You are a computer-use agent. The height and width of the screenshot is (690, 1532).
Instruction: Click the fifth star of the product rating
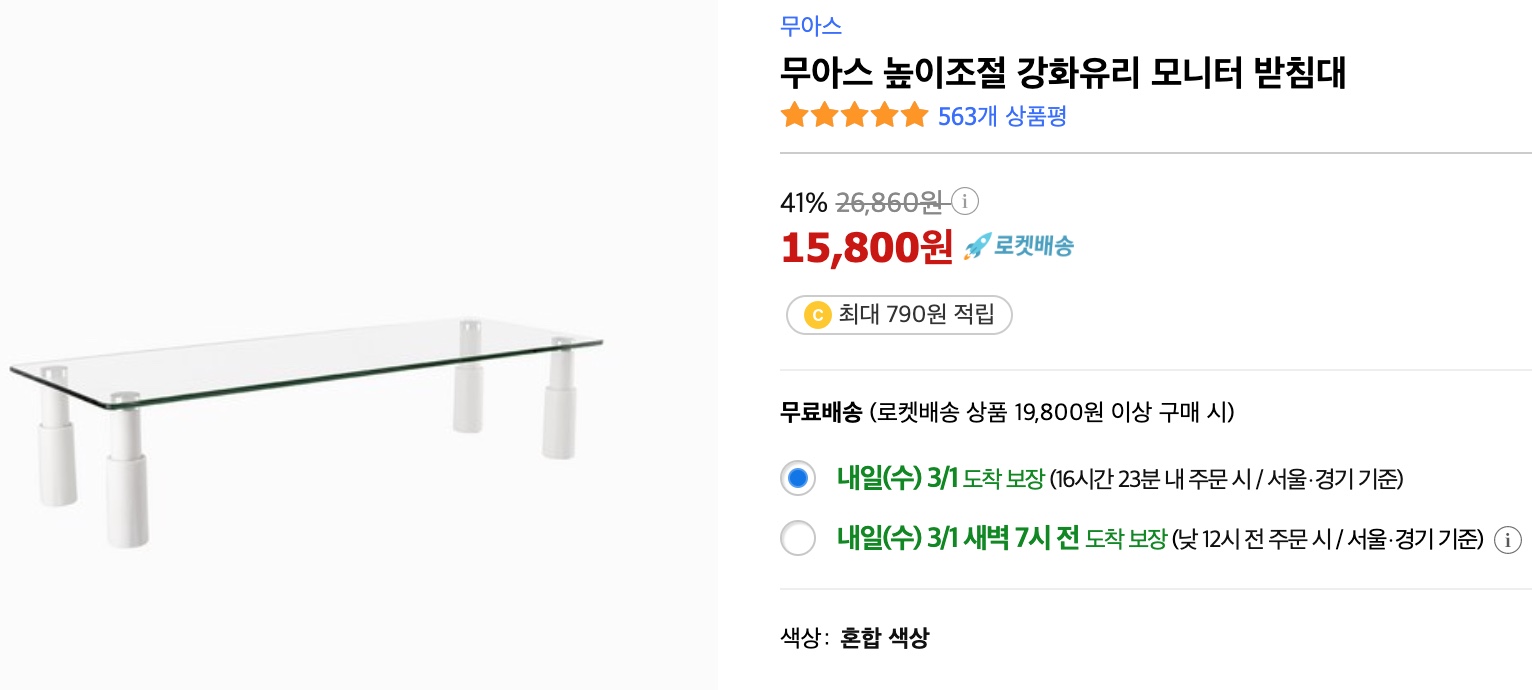tap(915, 115)
